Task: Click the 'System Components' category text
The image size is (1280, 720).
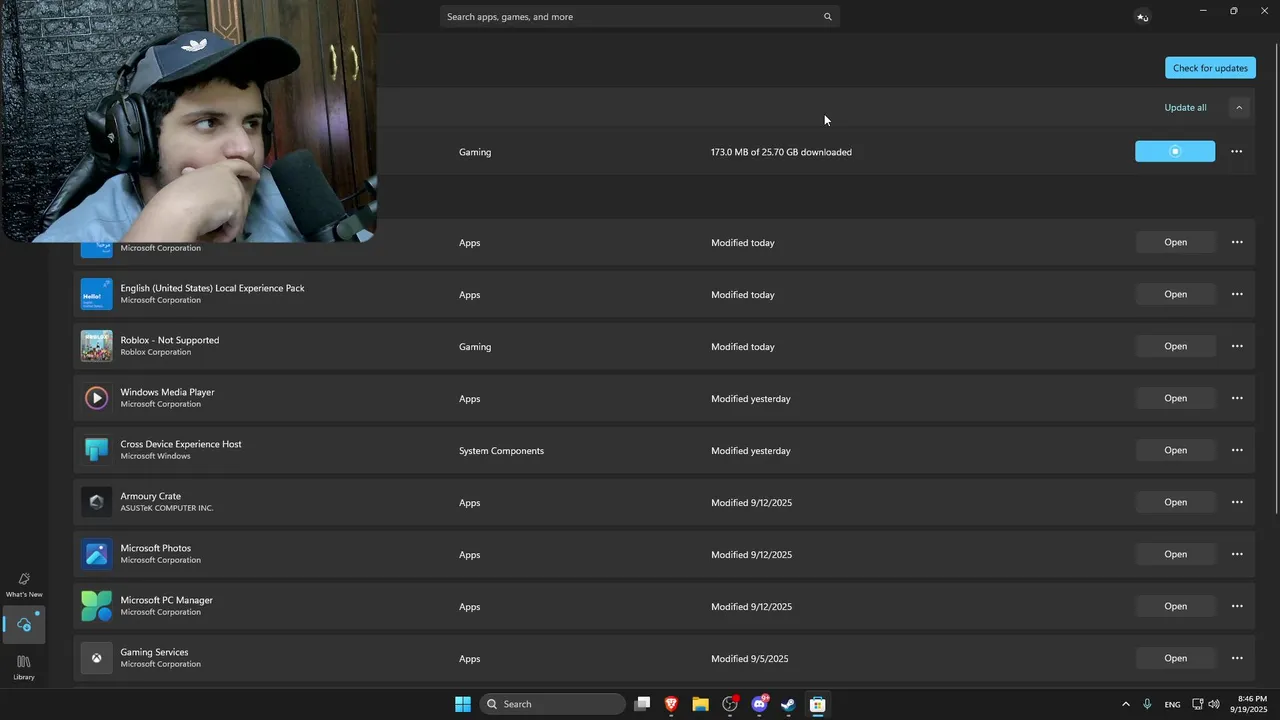Action: pyautogui.click(x=501, y=451)
